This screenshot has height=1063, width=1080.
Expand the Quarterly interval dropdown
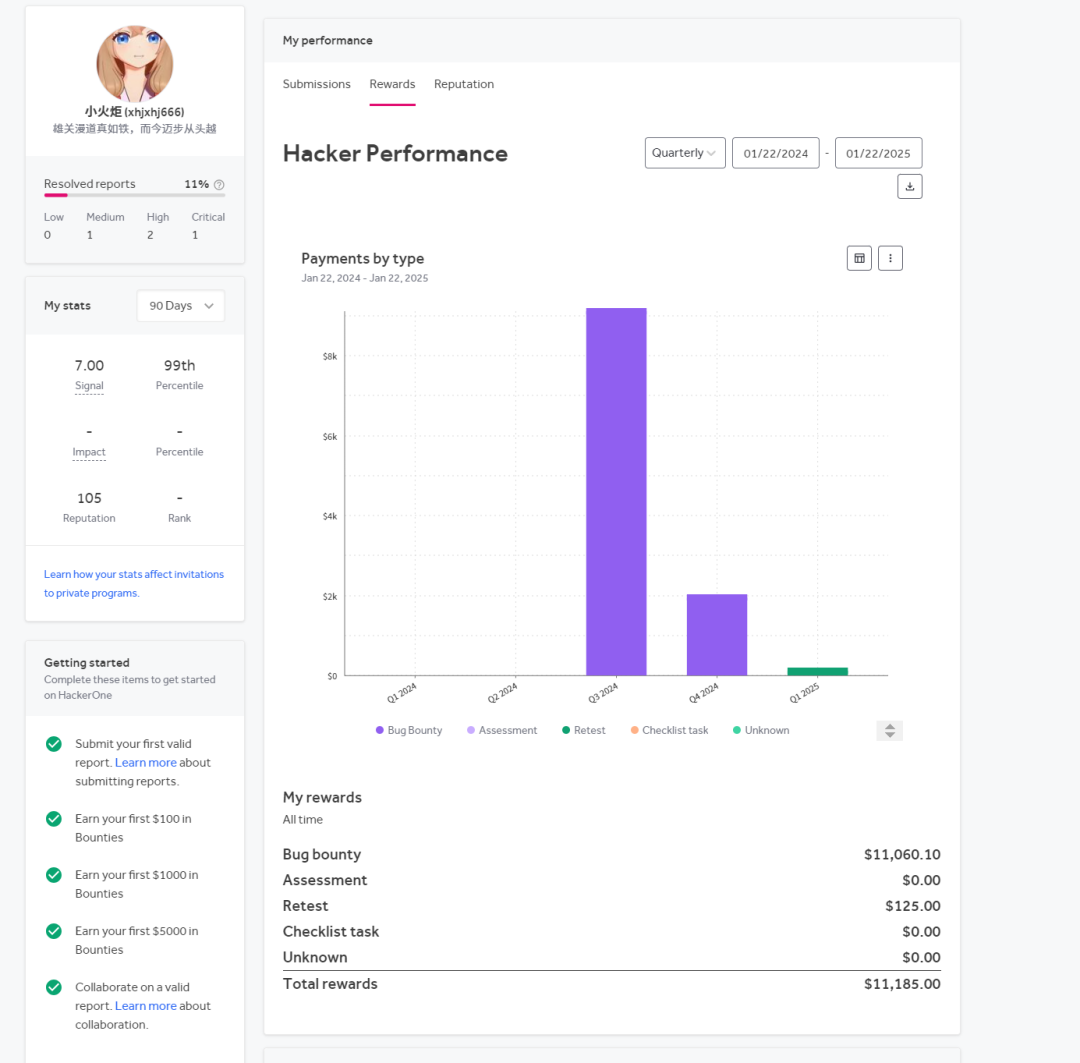click(x=685, y=153)
